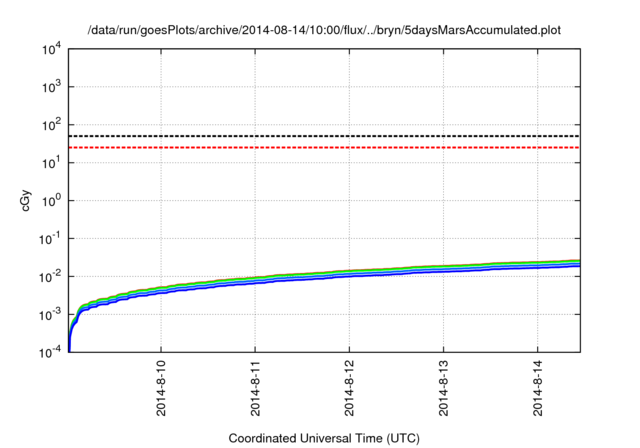Click the 10^4 y-axis tick label

(51, 49)
